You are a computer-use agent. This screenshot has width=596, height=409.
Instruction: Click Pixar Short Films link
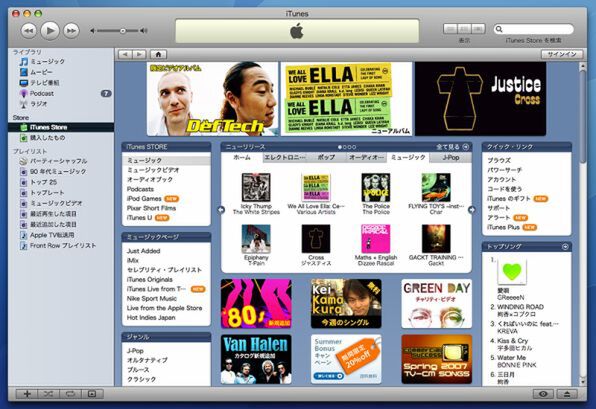coord(151,208)
